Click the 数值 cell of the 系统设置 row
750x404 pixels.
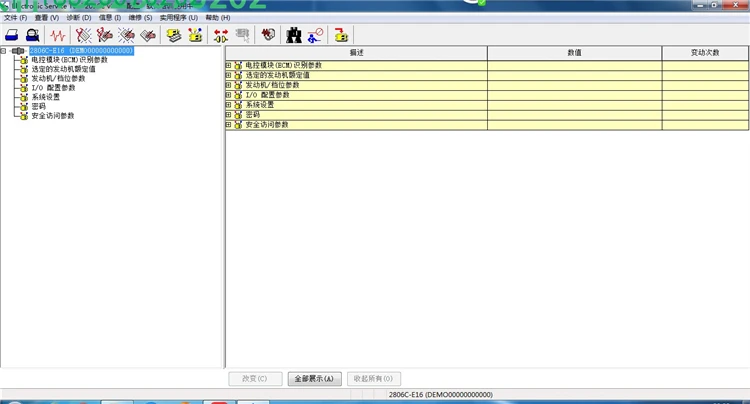[574, 105]
